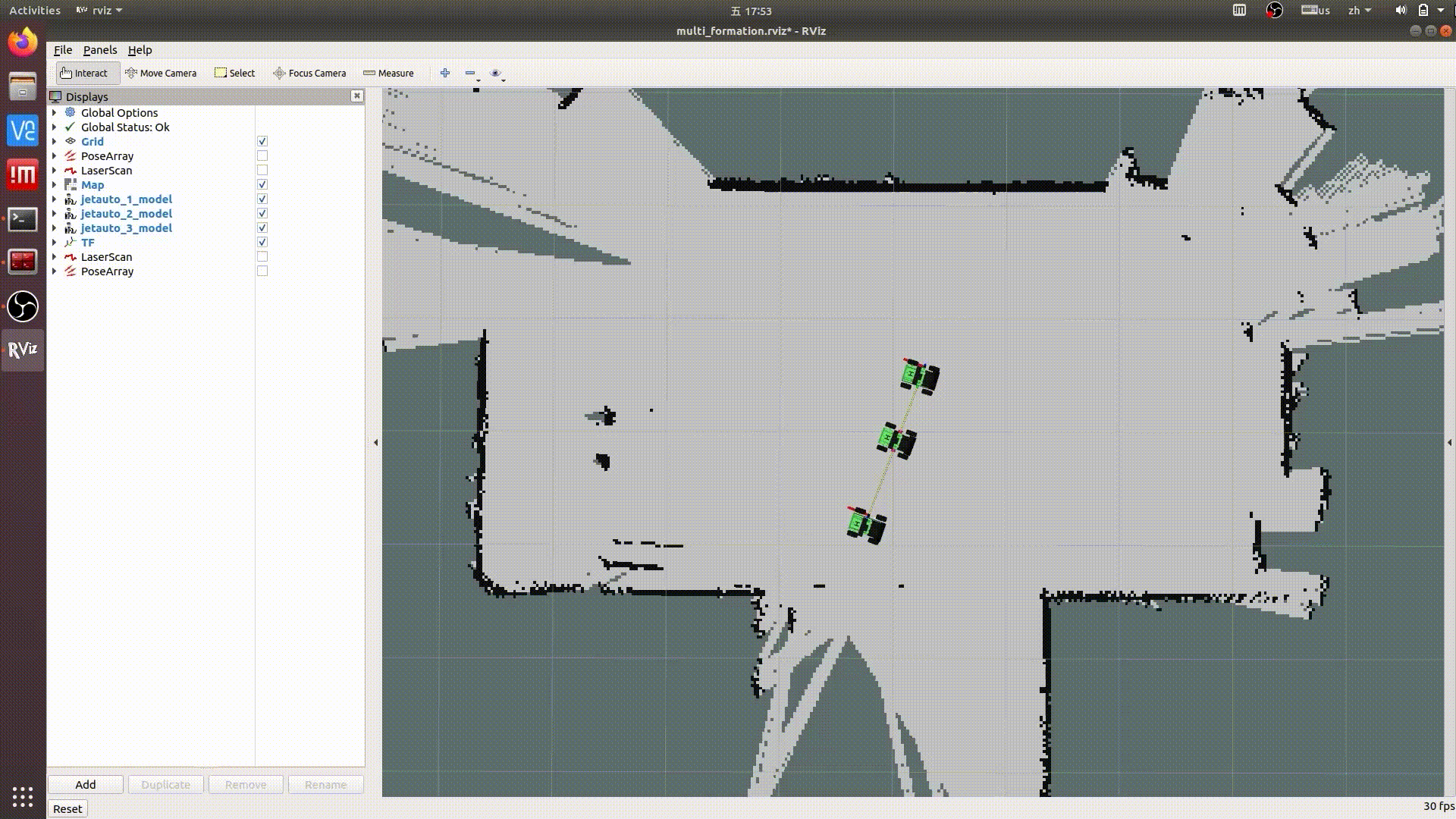
Task: Open the Firefox dock icon
Action: 23,42
